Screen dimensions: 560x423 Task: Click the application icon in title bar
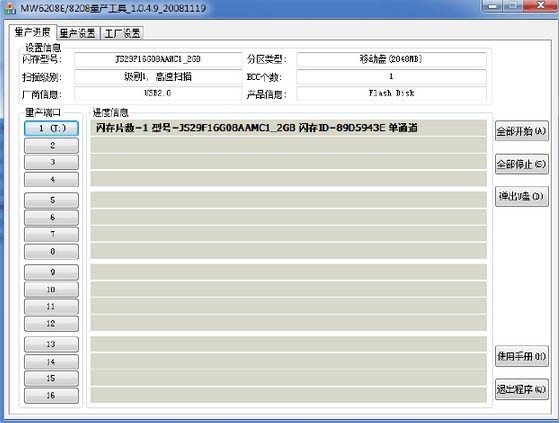pyautogui.click(x=10, y=8)
